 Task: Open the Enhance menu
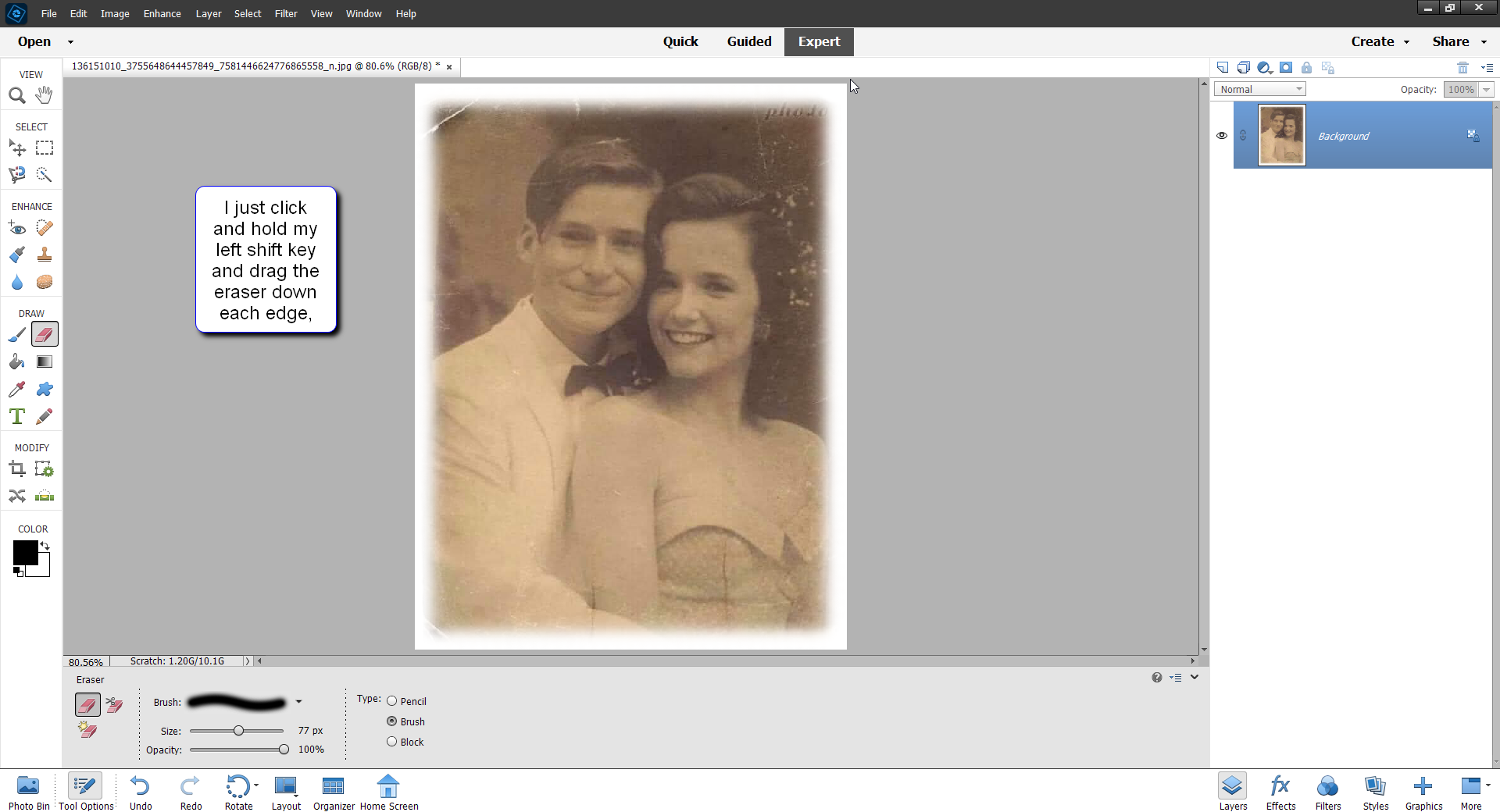(162, 13)
